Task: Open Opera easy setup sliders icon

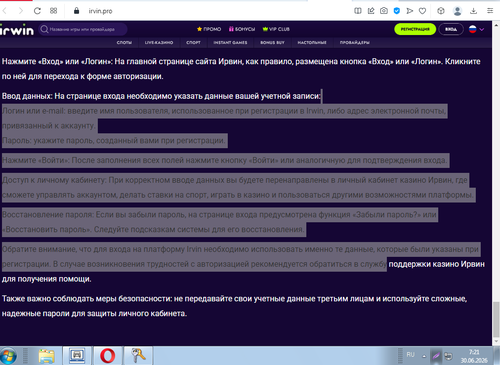Action: click(490, 11)
